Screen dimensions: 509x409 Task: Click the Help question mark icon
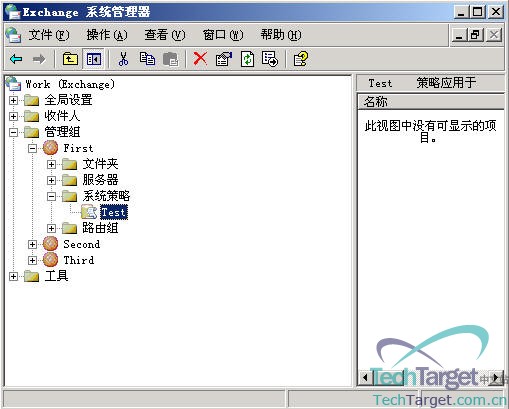[x=301, y=59]
